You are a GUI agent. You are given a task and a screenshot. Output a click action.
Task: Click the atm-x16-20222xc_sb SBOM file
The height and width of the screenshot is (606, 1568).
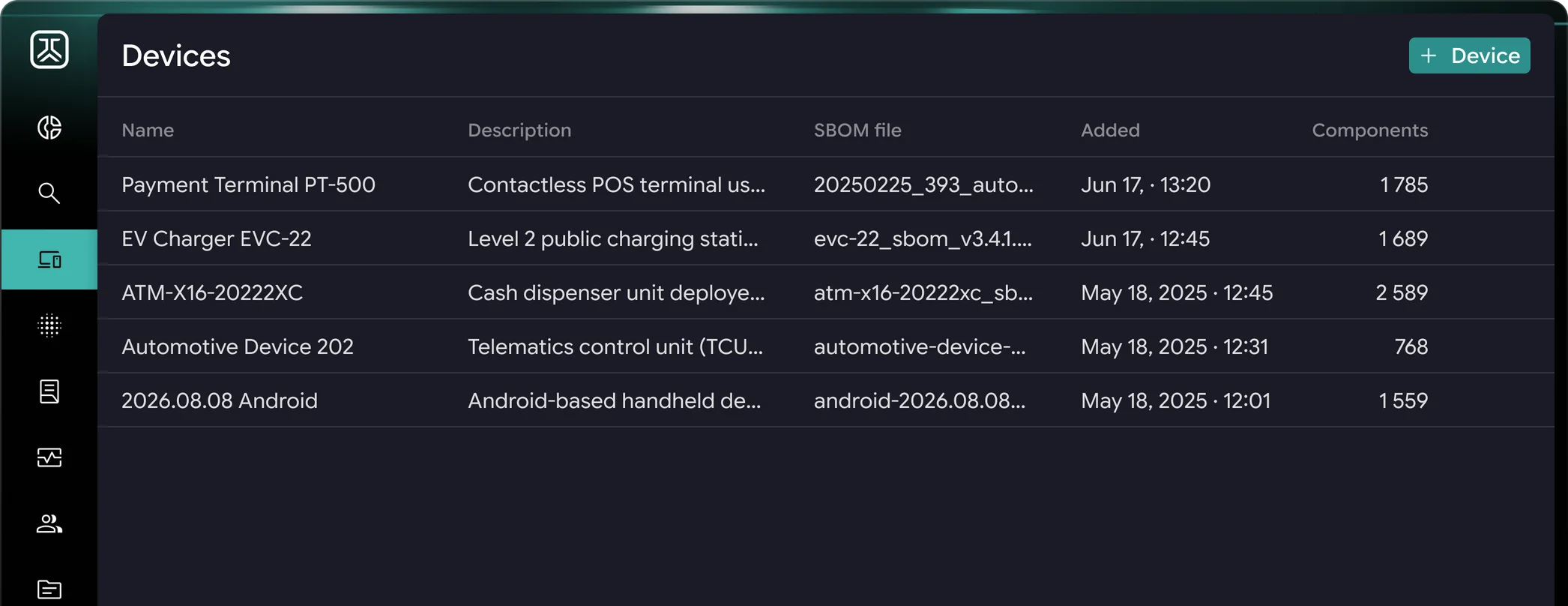coord(923,292)
